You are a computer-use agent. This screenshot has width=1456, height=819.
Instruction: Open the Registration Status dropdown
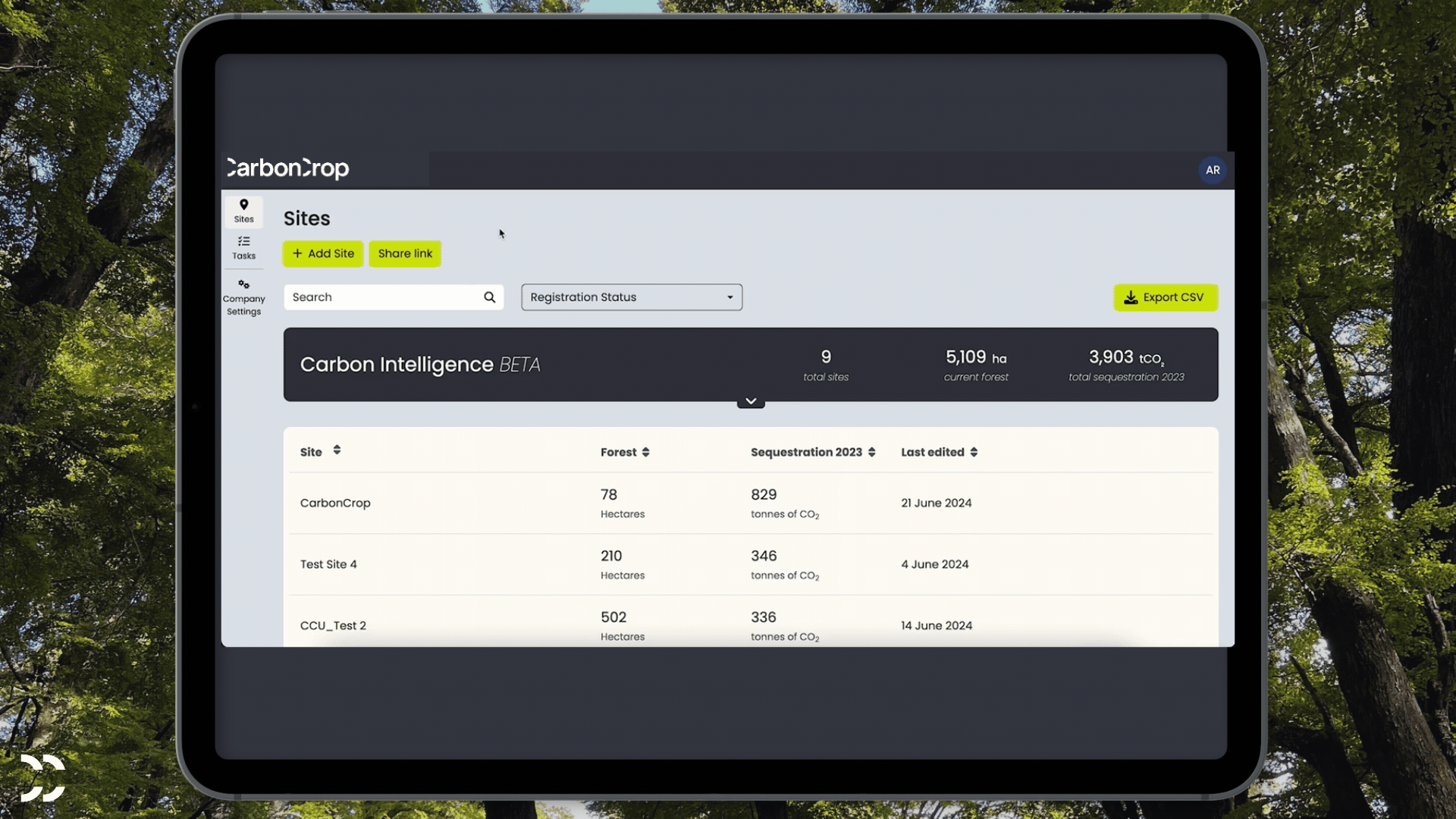pyautogui.click(x=631, y=297)
